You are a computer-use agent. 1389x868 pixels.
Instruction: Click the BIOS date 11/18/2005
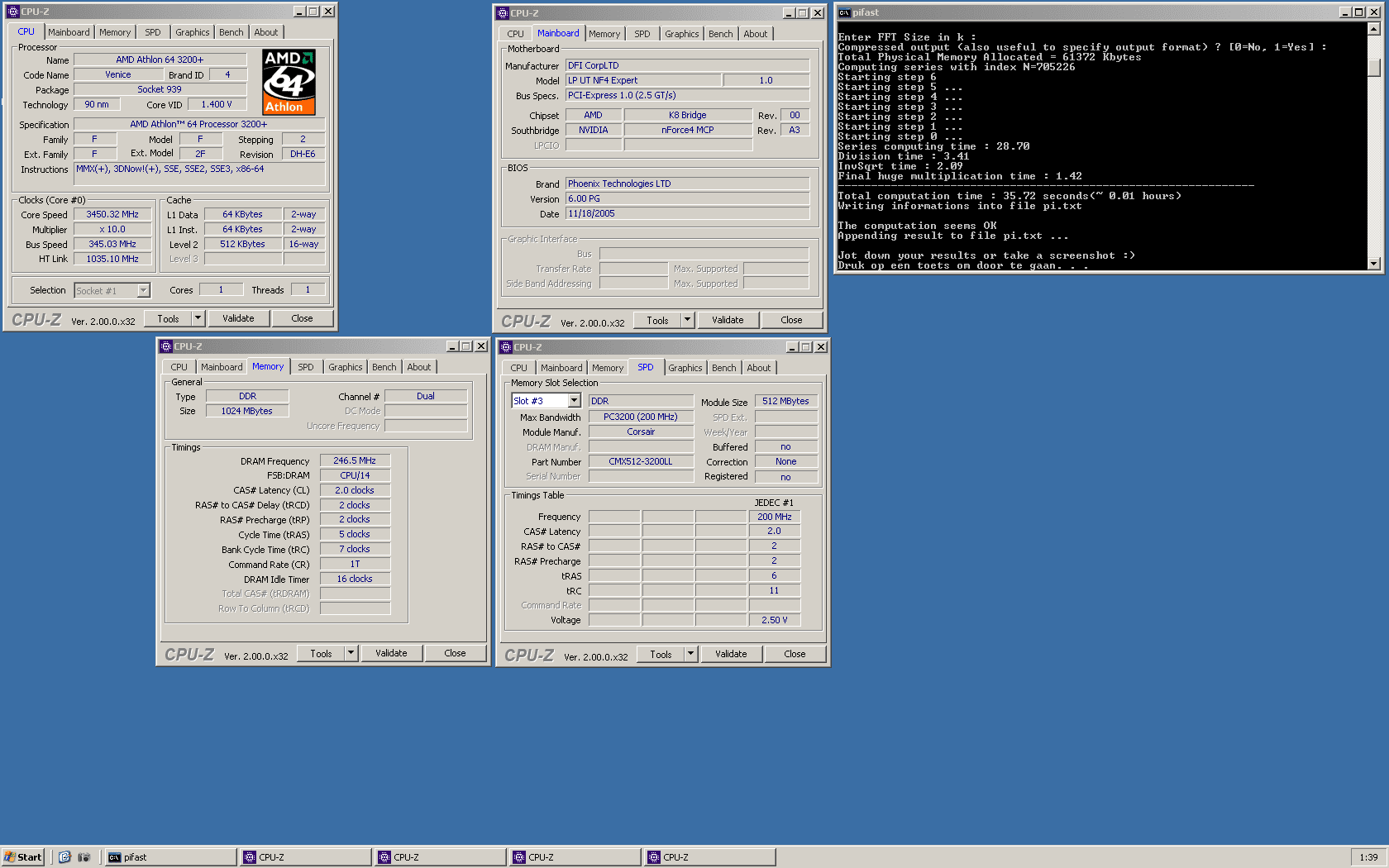[688, 213]
